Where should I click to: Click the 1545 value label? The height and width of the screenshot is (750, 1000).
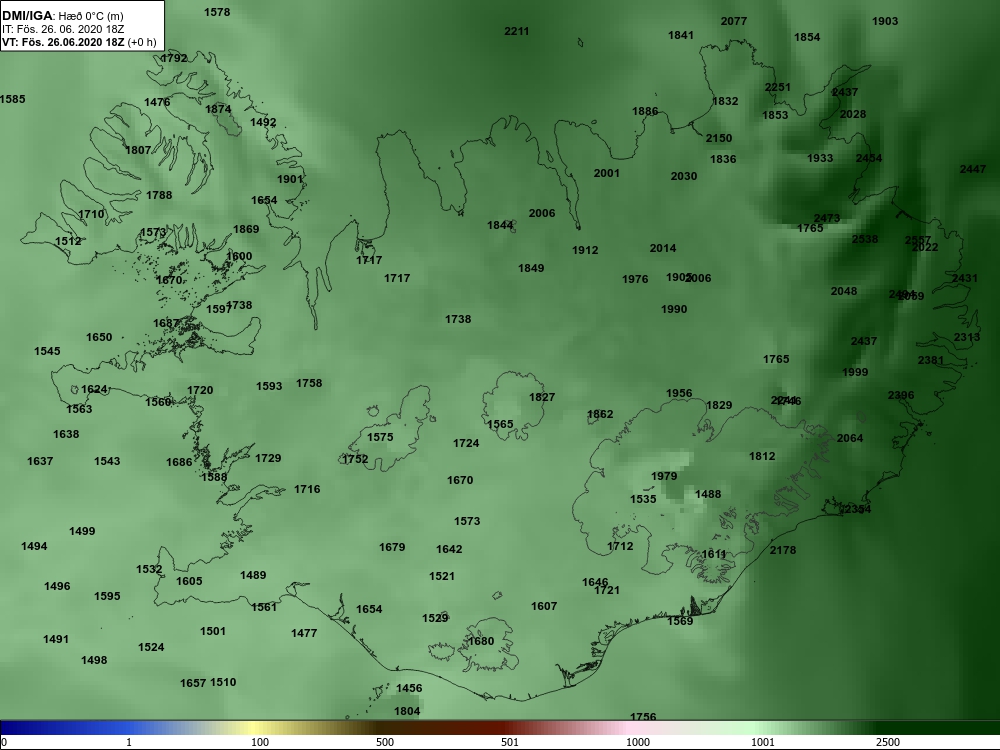[x=47, y=351]
